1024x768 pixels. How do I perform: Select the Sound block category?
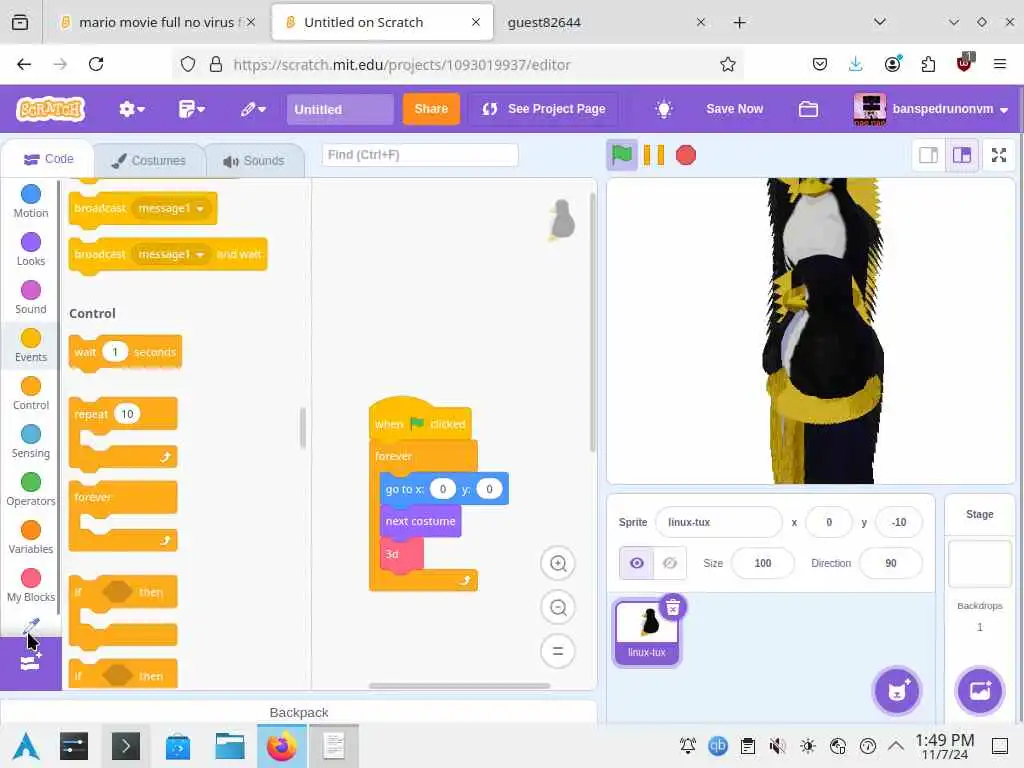tap(31, 297)
